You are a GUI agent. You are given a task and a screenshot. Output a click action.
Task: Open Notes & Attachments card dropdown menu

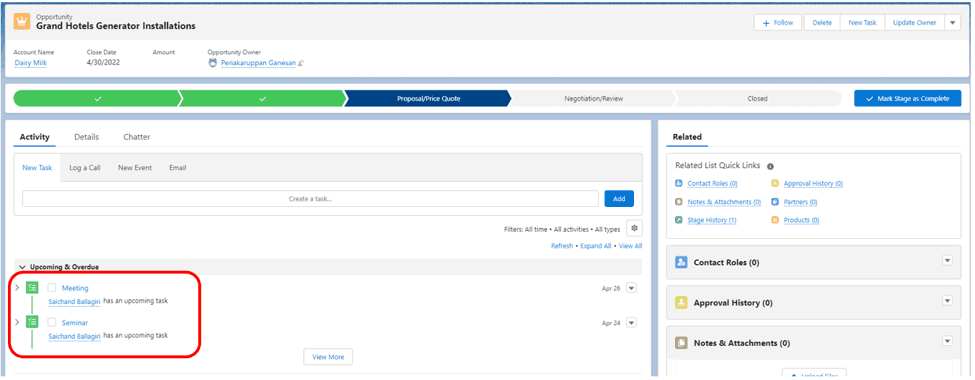click(947, 341)
